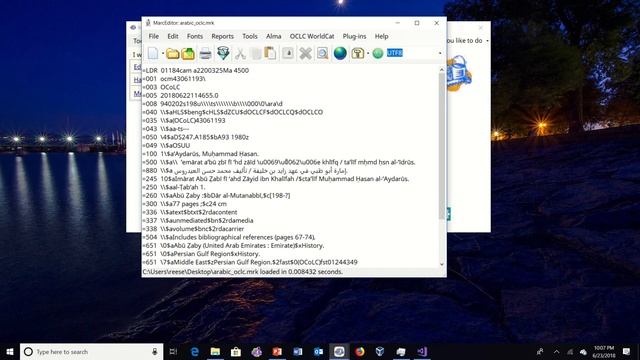Screen dimensions: 640x360
Task: Paste from the clipboard icon
Action: 270,53
